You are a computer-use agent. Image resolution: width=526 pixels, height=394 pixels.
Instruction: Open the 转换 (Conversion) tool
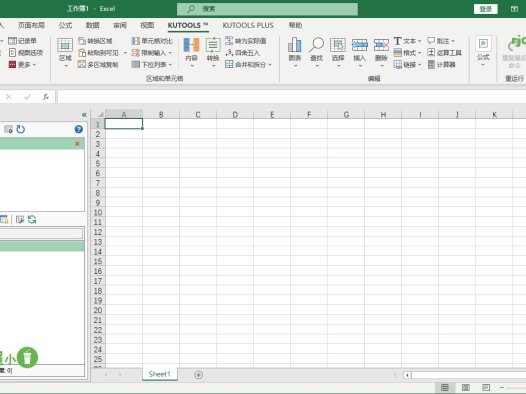pyautogui.click(x=213, y=52)
